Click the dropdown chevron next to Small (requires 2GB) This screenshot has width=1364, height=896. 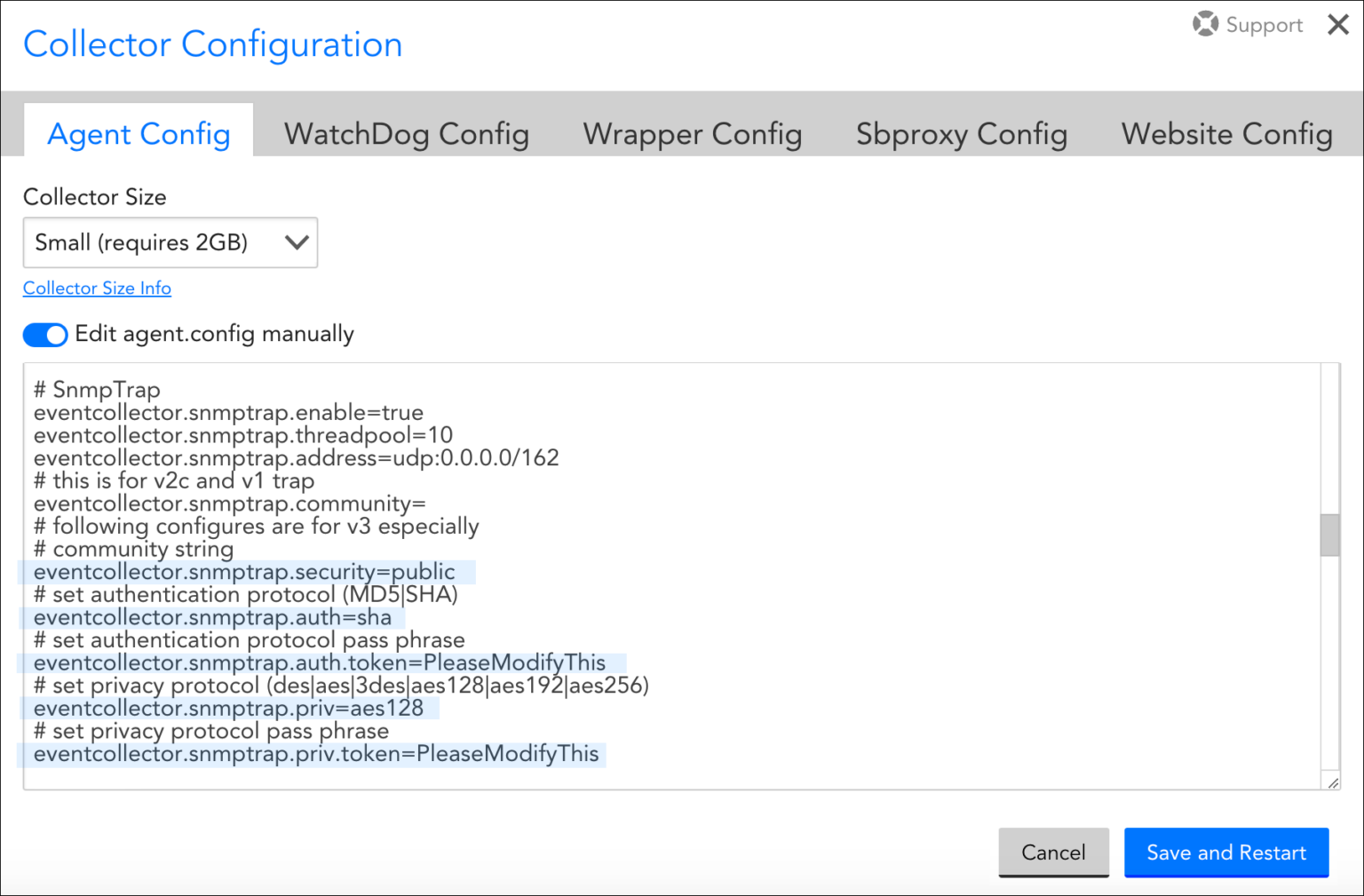click(296, 242)
